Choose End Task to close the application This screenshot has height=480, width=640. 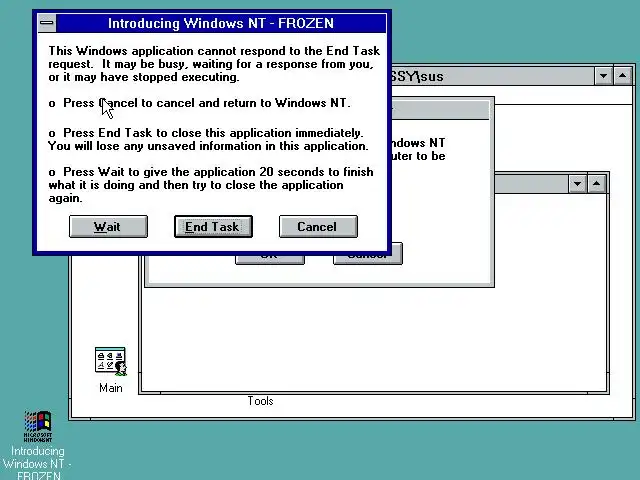pyautogui.click(x=213, y=227)
